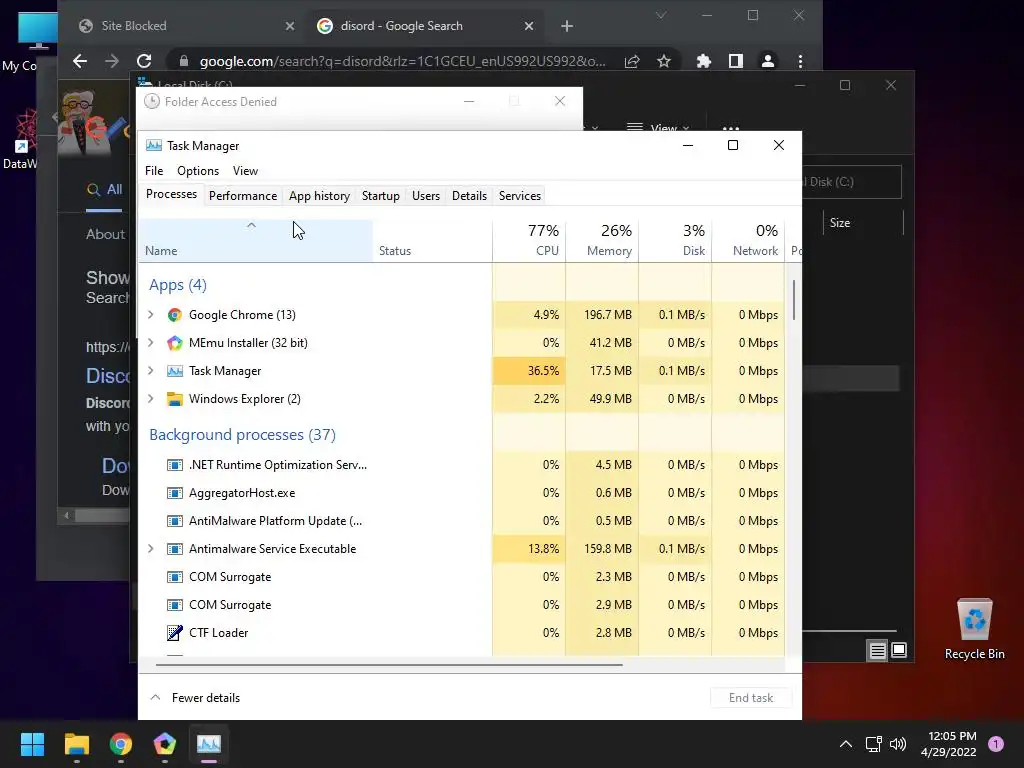Switch to the Performance tab
The height and width of the screenshot is (768, 1024).
click(243, 196)
